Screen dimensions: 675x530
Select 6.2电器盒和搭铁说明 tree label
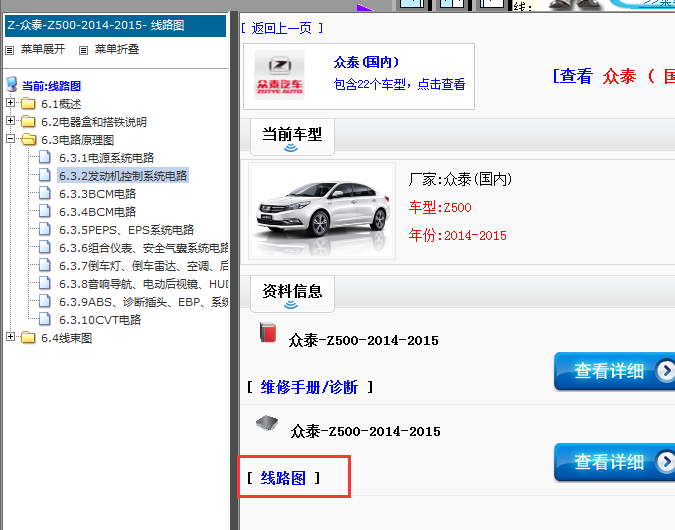pyautogui.click(x=94, y=122)
